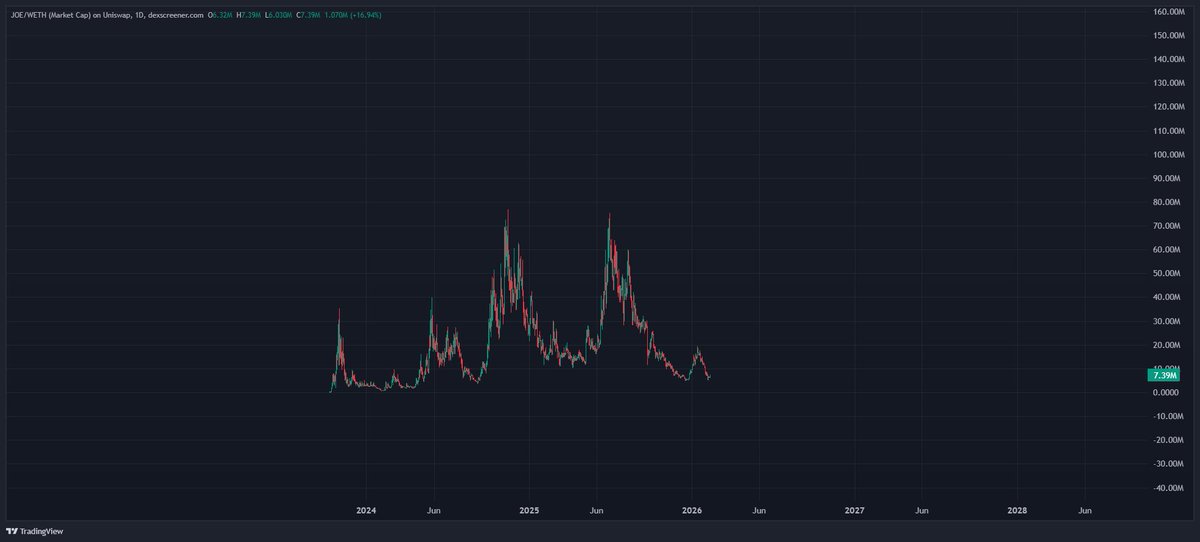This screenshot has width=1200, height=542.
Task: Click the high value H7.39M in header
Action: pos(248,15)
